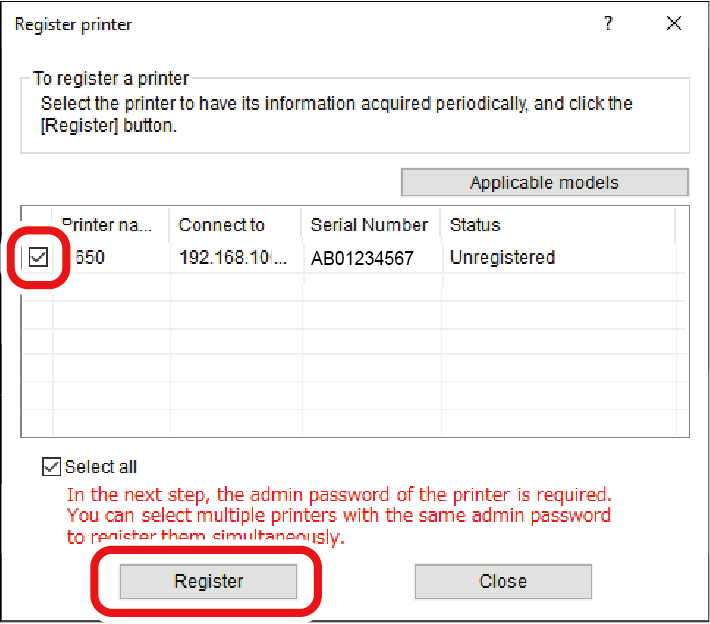Toggle the Select all checkbox
710x624 pixels.
coord(51,467)
